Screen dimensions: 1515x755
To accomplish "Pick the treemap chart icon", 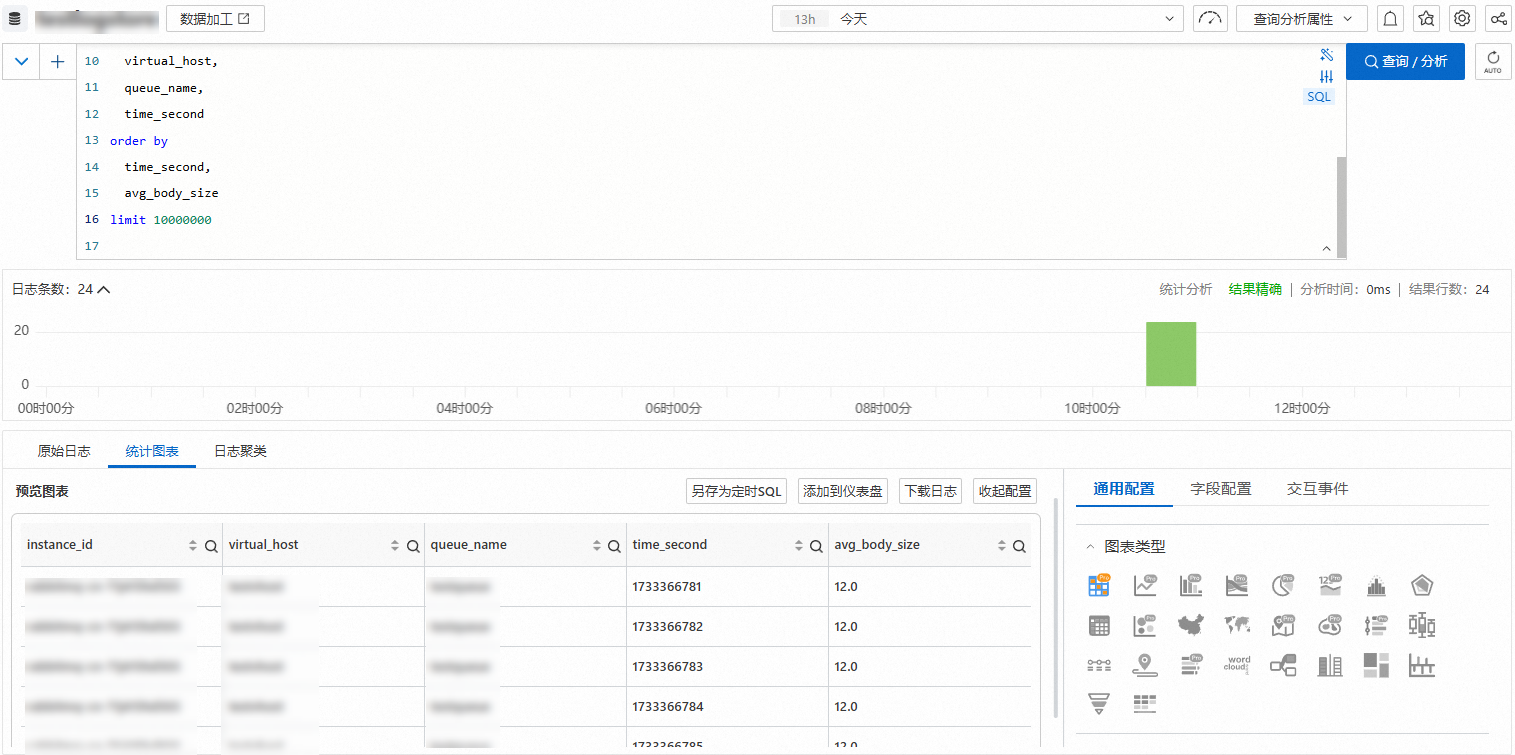I will (x=1376, y=665).
